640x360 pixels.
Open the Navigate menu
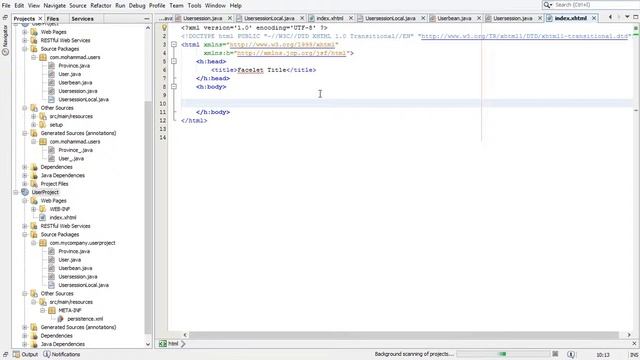[55, 6]
